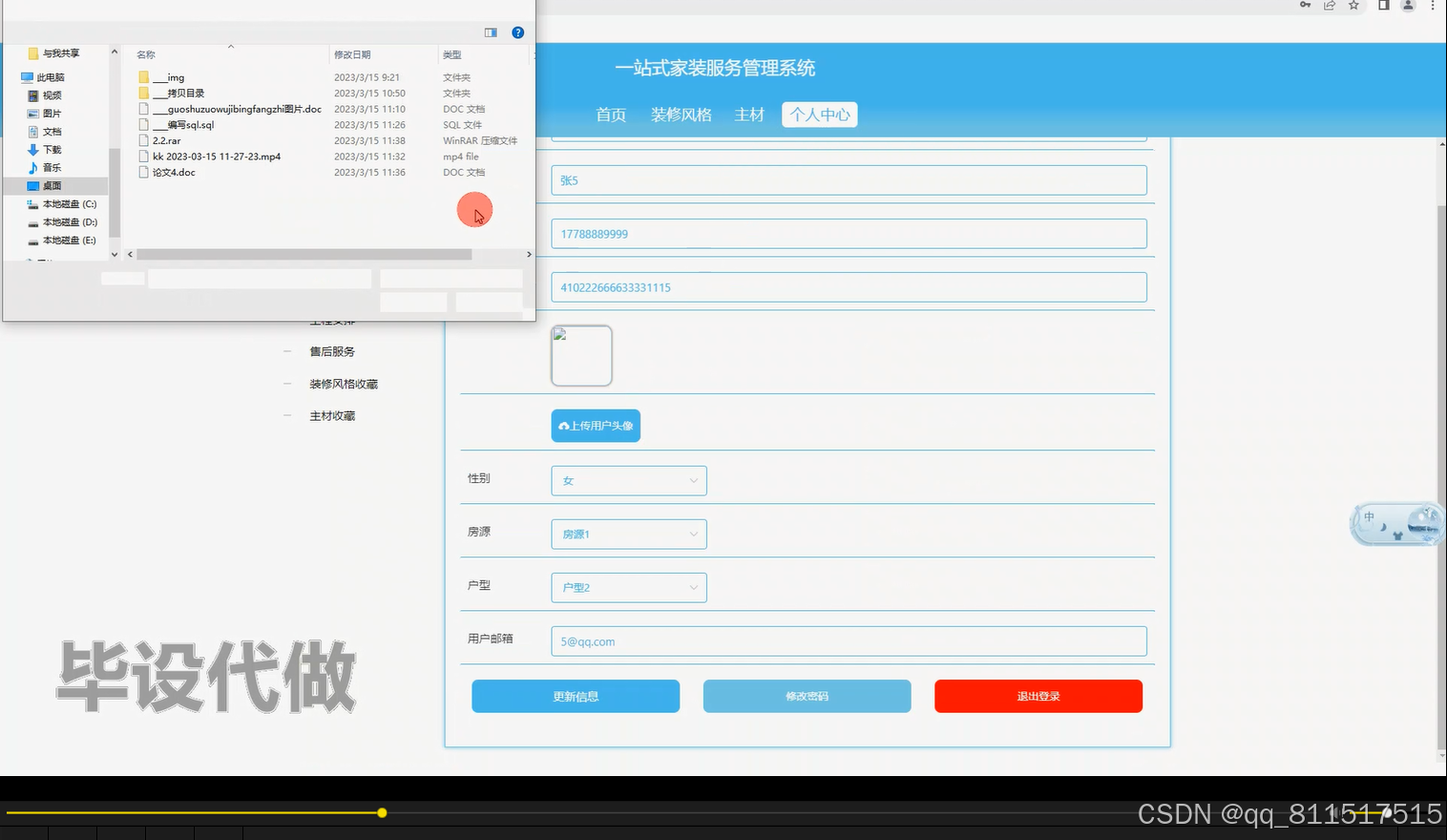Select the 装修风格收藏 sidebar entry

pyautogui.click(x=344, y=383)
